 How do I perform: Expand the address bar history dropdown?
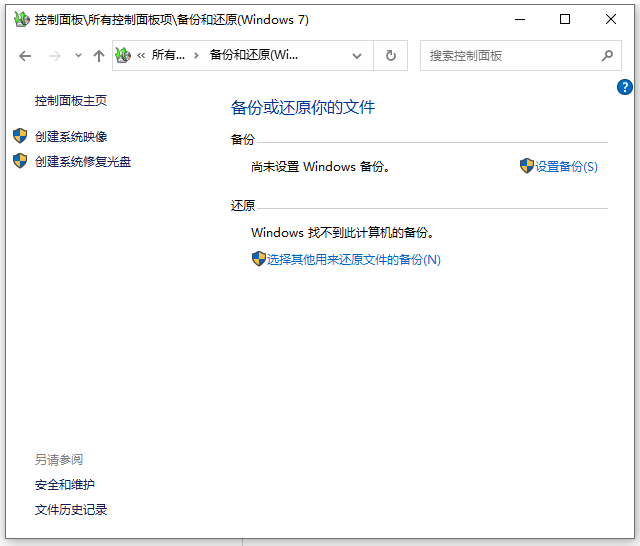357,56
